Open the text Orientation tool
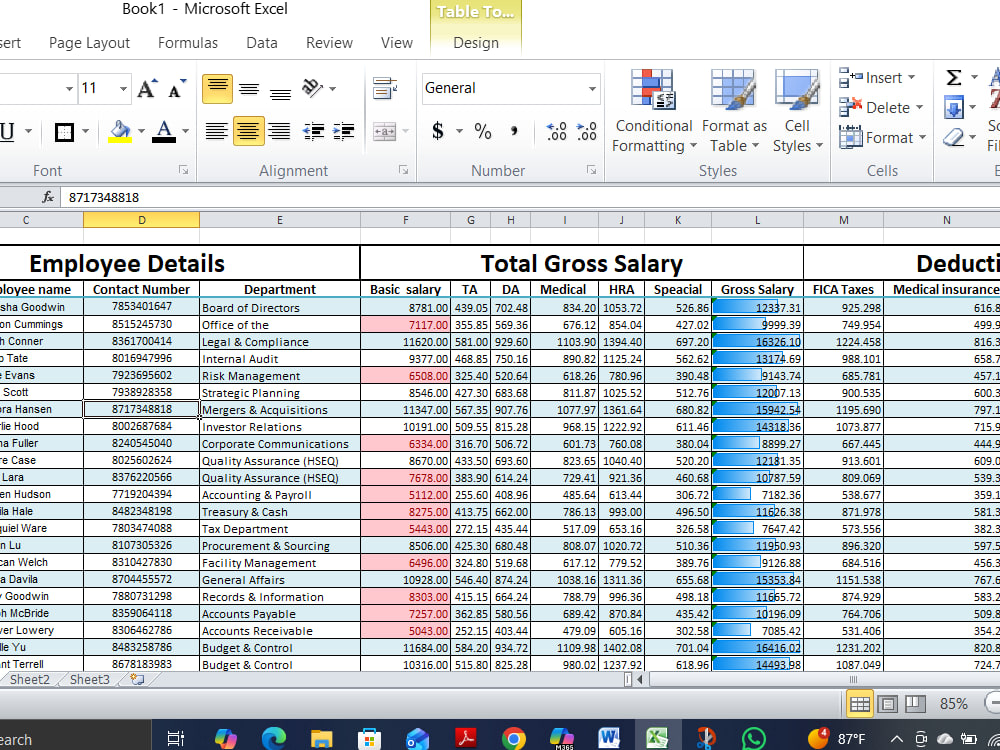Screen dimensions: 1000x750 312,88
